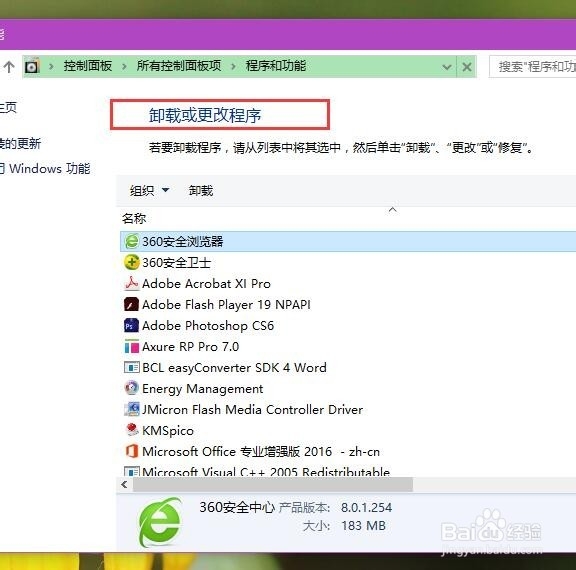Click the left arrow of horizontal scrollbar
The width and height of the screenshot is (576, 570).
125,484
